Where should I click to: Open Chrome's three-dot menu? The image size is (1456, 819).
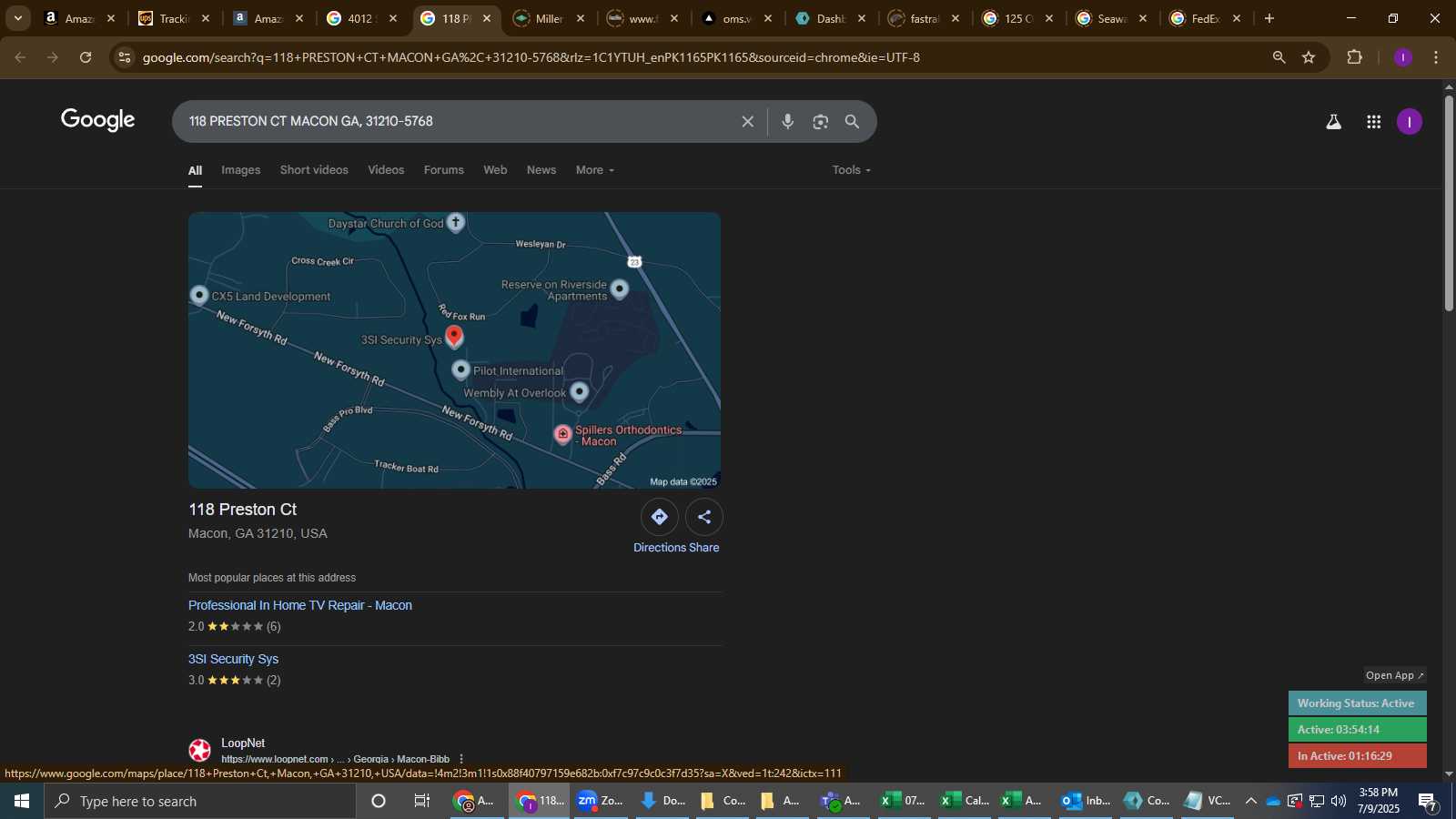coord(1436,57)
